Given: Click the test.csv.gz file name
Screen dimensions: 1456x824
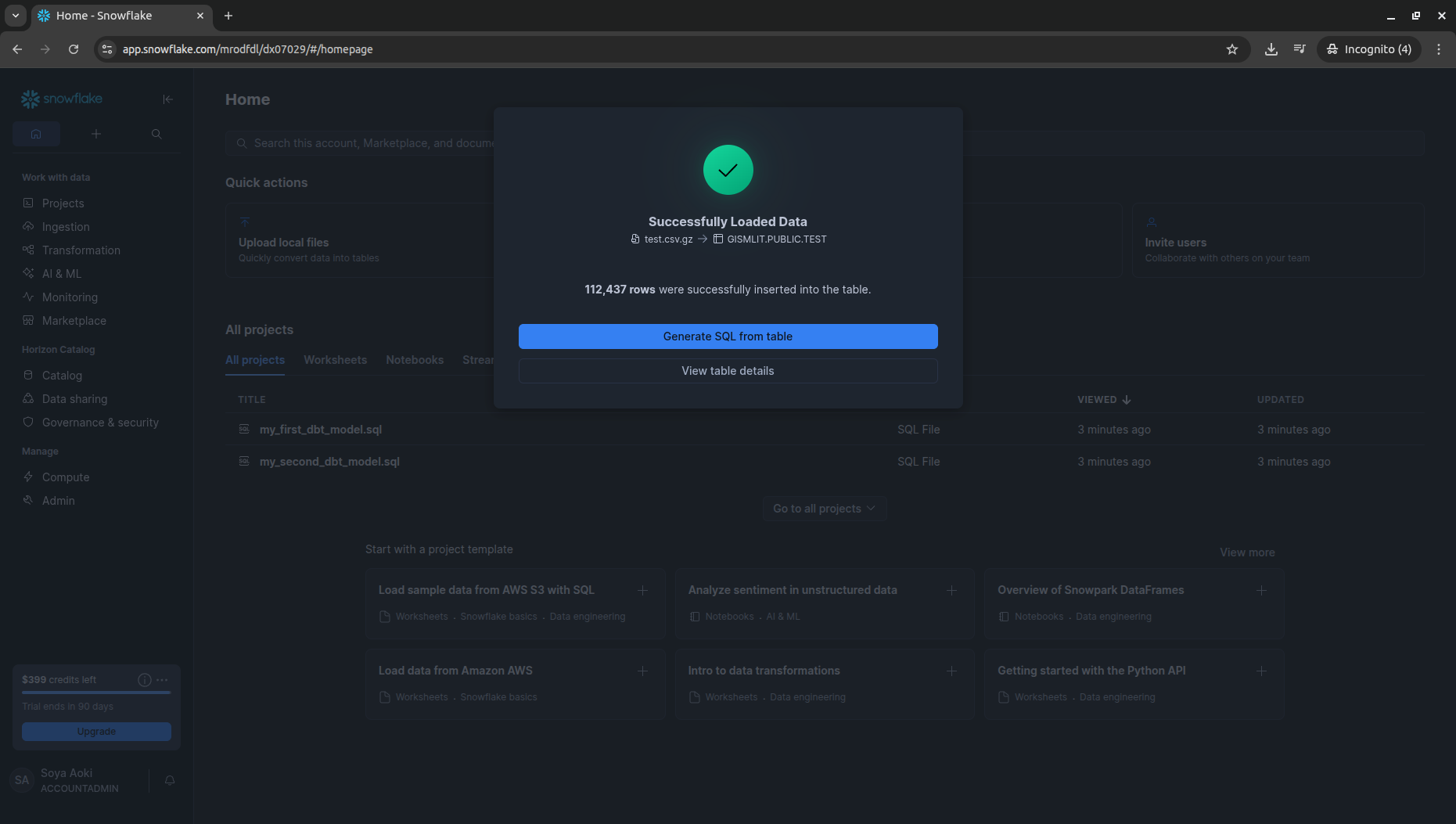Looking at the screenshot, I should [668, 239].
